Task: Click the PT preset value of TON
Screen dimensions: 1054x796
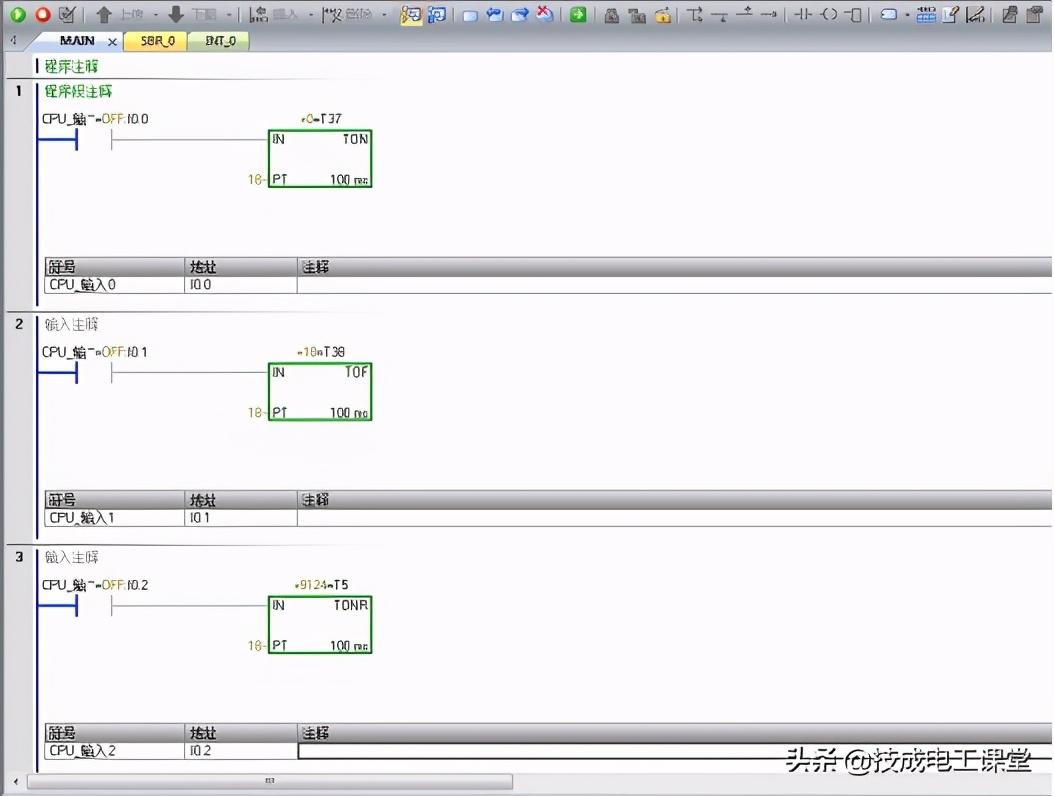Action: coord(254,180)
